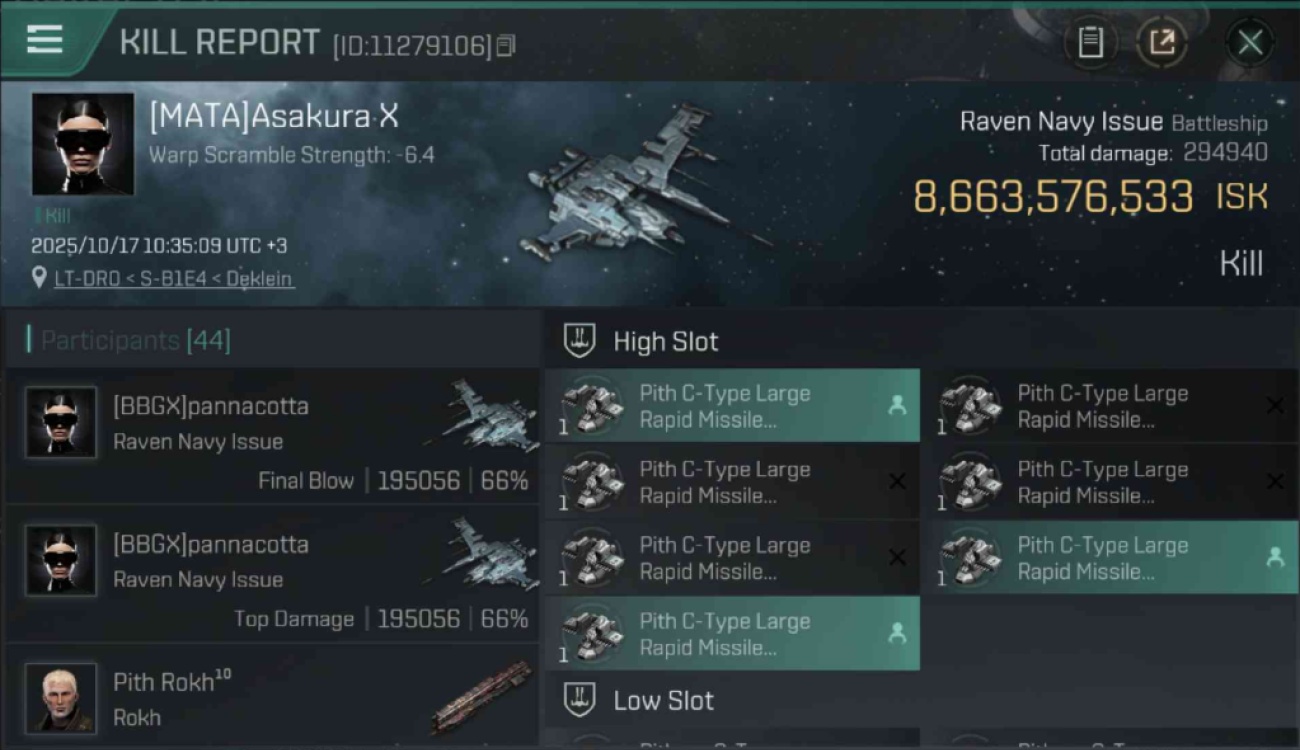Image resolution: width=1300 pixels, height=750 pixels.
Task: Click the Low Slot section icon
Action: pyautogui.click(x=580, y=700)
